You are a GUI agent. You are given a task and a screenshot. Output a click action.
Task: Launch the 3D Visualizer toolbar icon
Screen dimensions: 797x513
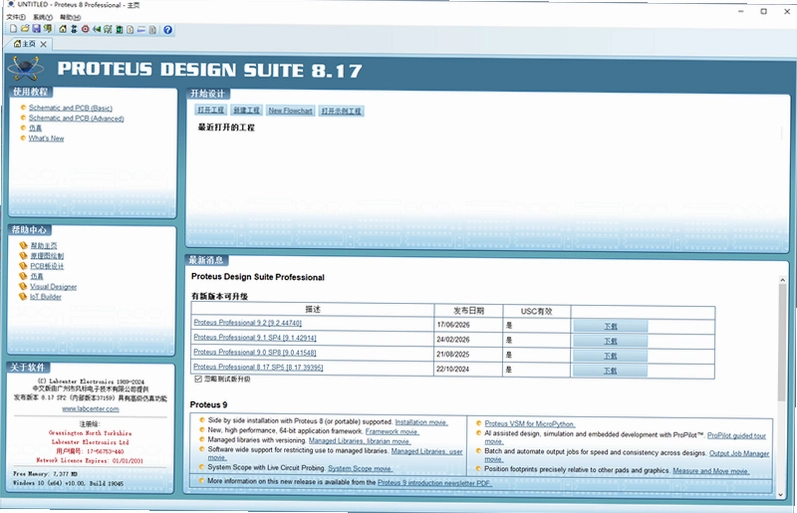pos(96,29)
